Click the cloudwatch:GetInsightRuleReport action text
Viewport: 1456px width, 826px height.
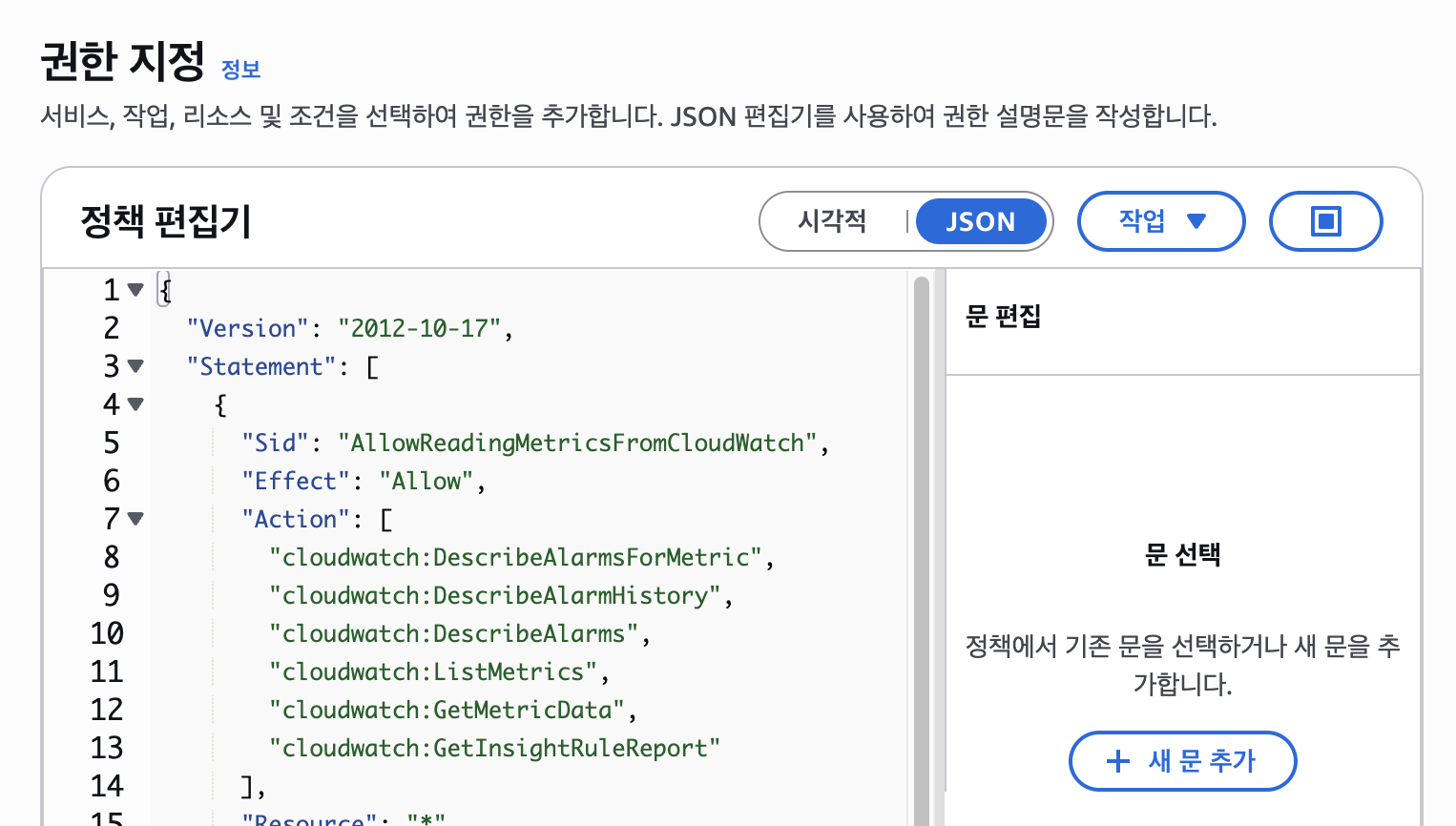coord(494,749)
